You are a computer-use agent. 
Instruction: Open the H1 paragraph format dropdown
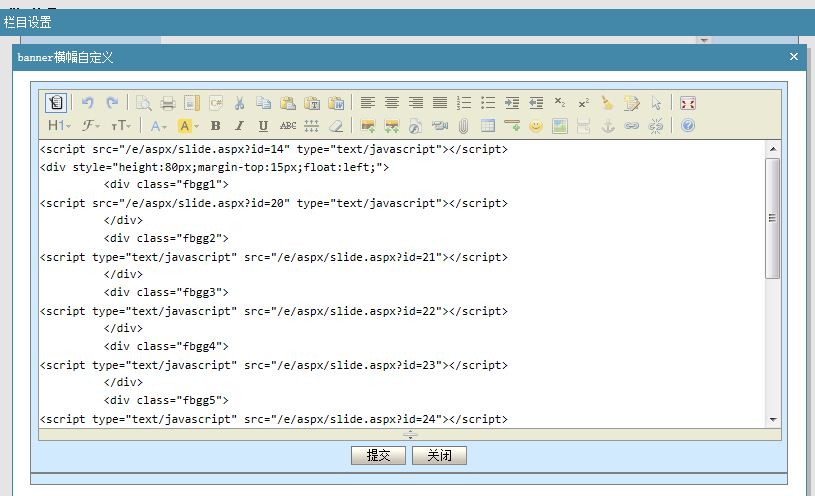point(59,126)
